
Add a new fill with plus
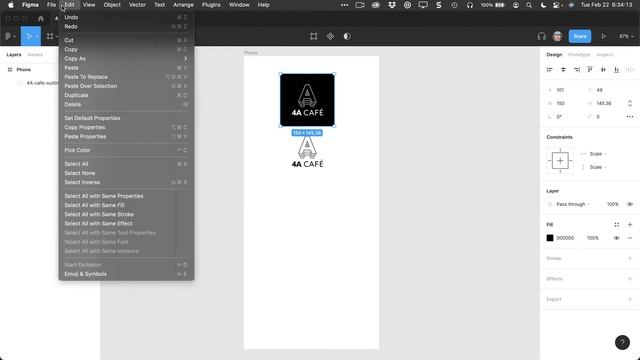(630, 224)
